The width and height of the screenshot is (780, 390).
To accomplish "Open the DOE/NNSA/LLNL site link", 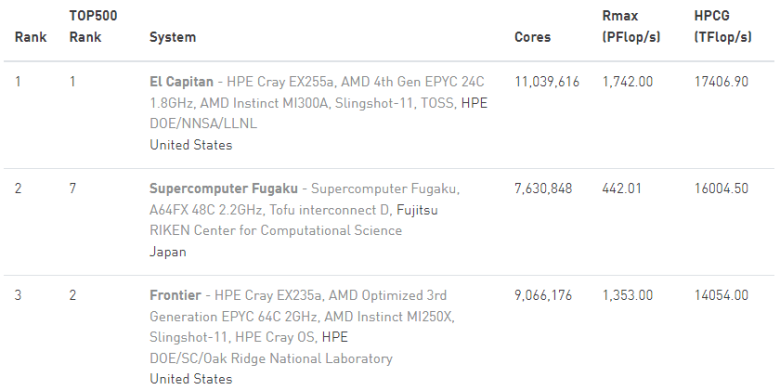I will [x=203, y=124].
